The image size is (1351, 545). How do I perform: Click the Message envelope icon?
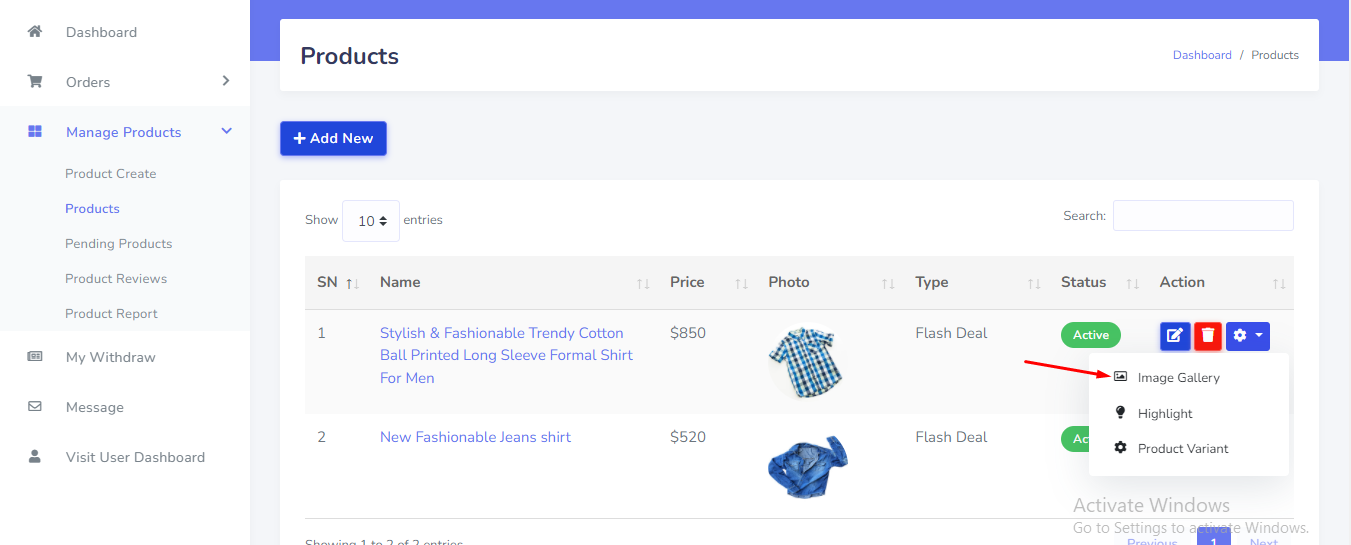(x=35, y=407)
